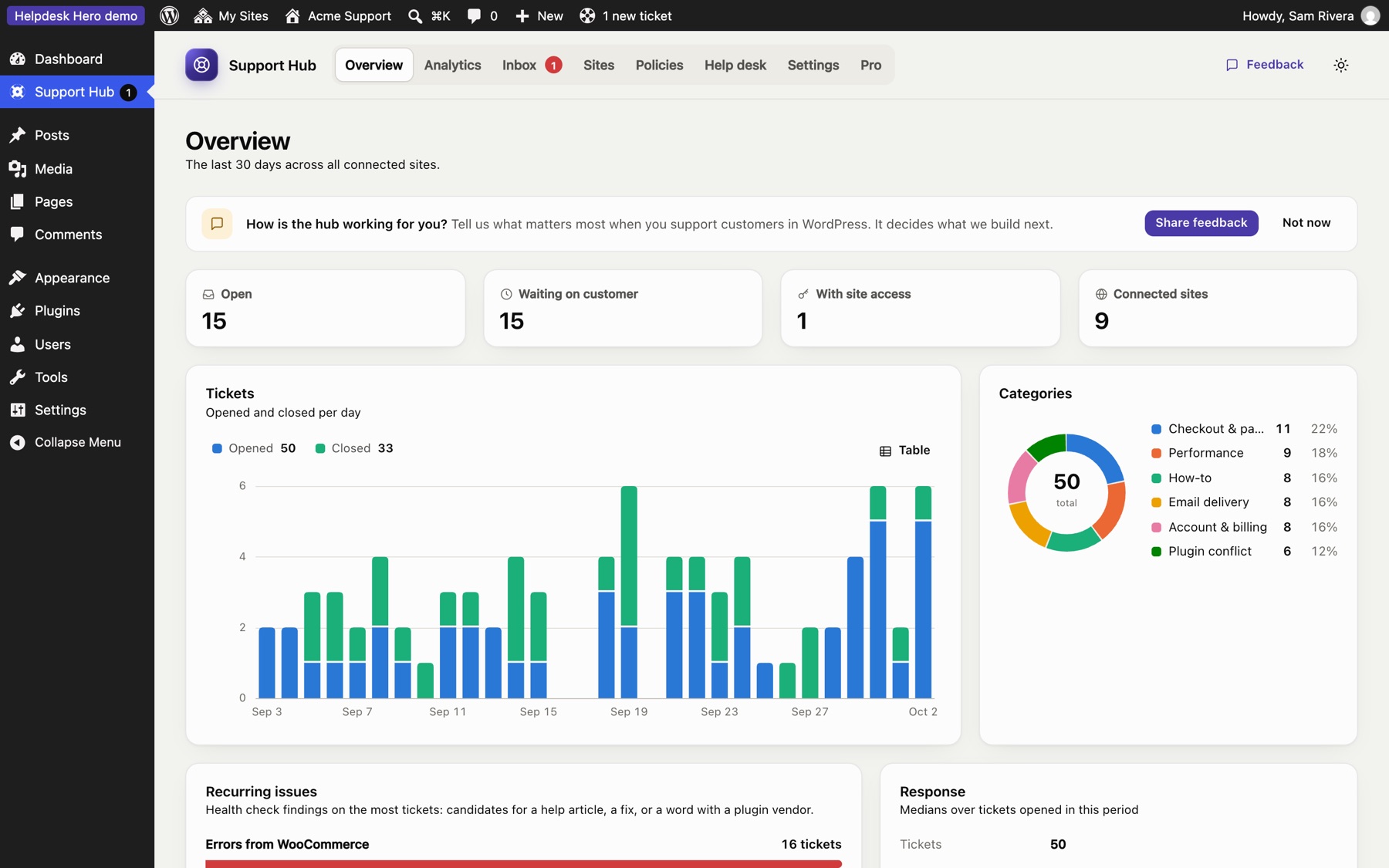Open Support Hub Settings tab
The width and height of the screenshot is (1389, 868).
pyautogui.click(x=813, y=65)
